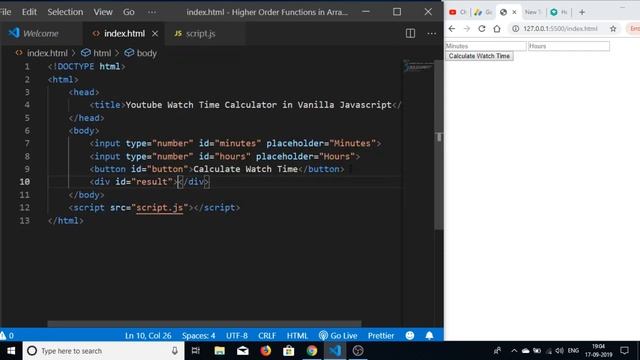Change indentation via Spaces: 4
640x360 pixels.
(198, 336)
